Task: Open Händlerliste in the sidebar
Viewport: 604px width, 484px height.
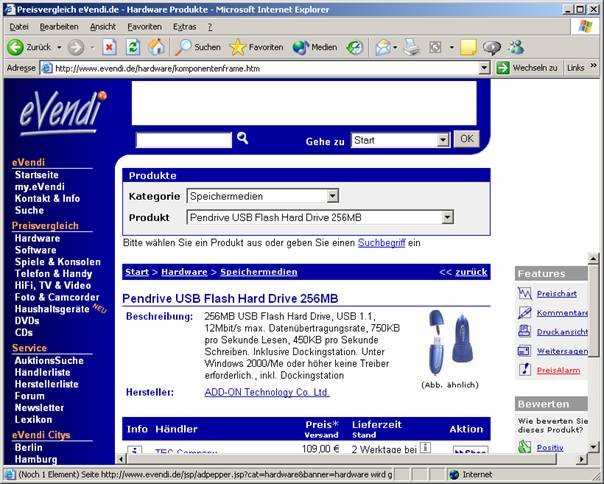Action: [x=42, y=373]
